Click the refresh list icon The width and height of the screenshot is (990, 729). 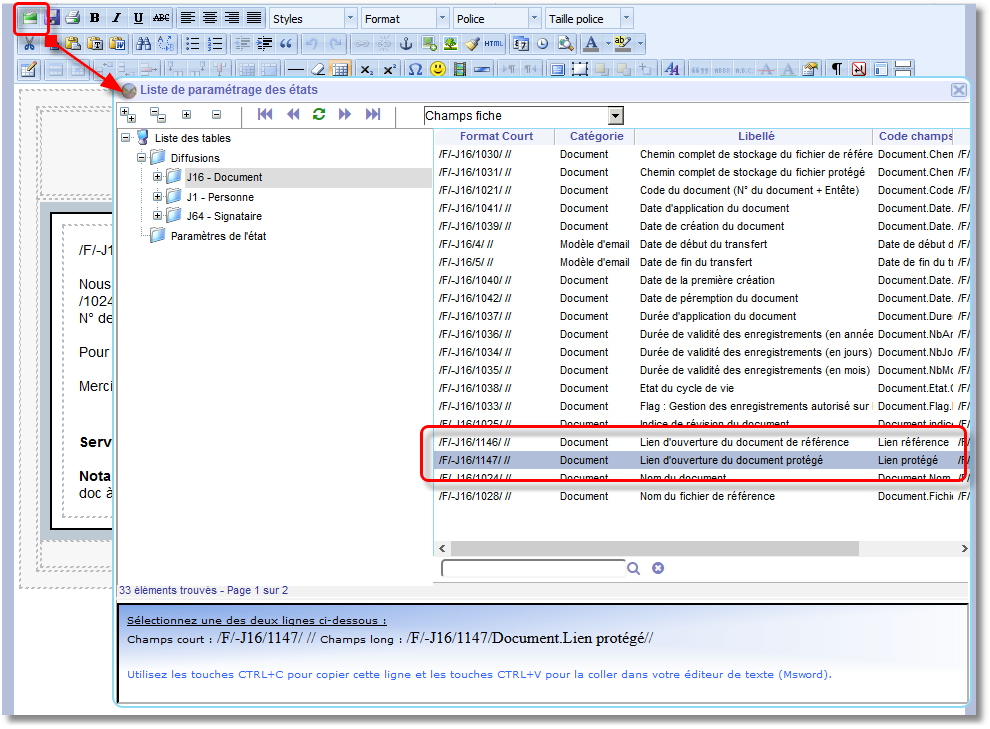click(319, 115)
